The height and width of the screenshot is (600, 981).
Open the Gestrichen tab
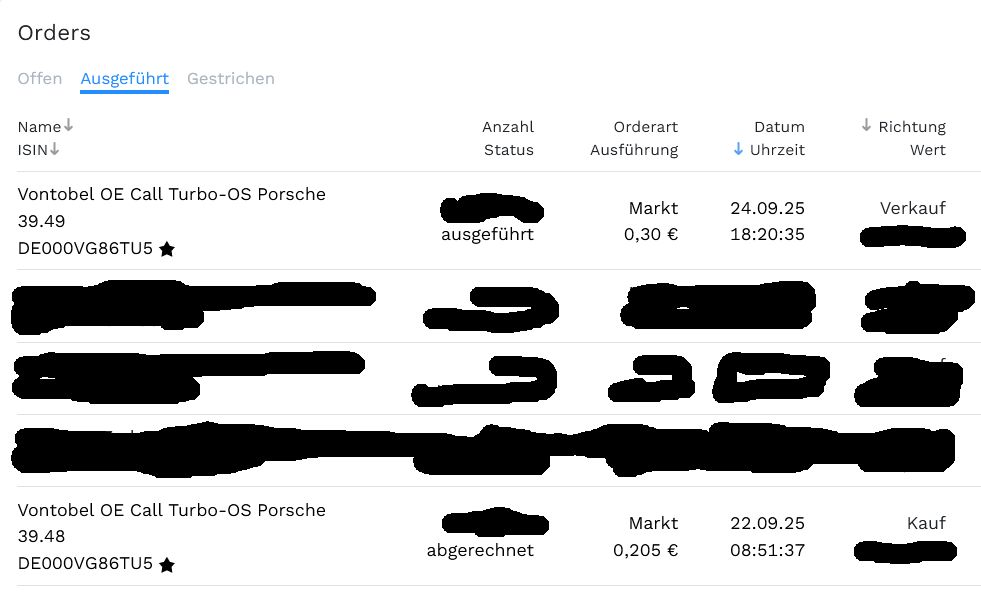click(x=230, y=78)
